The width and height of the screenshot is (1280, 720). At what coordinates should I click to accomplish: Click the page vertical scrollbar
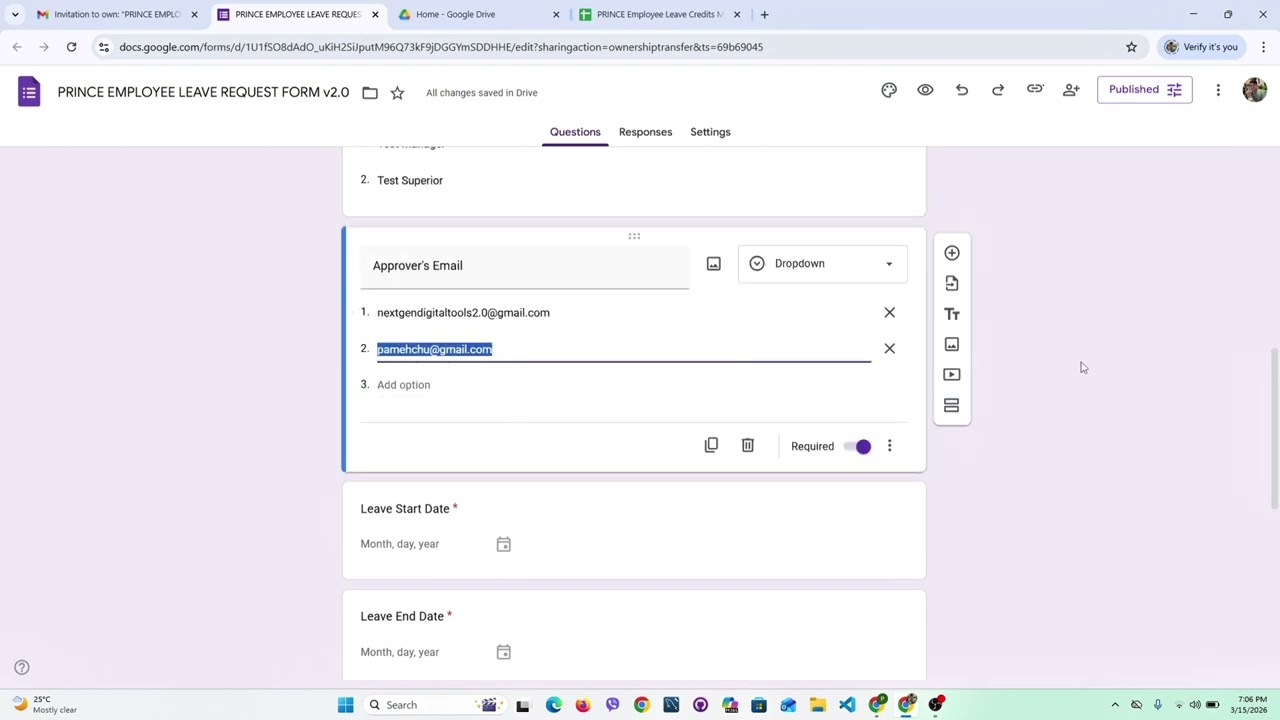(1273, 430)
